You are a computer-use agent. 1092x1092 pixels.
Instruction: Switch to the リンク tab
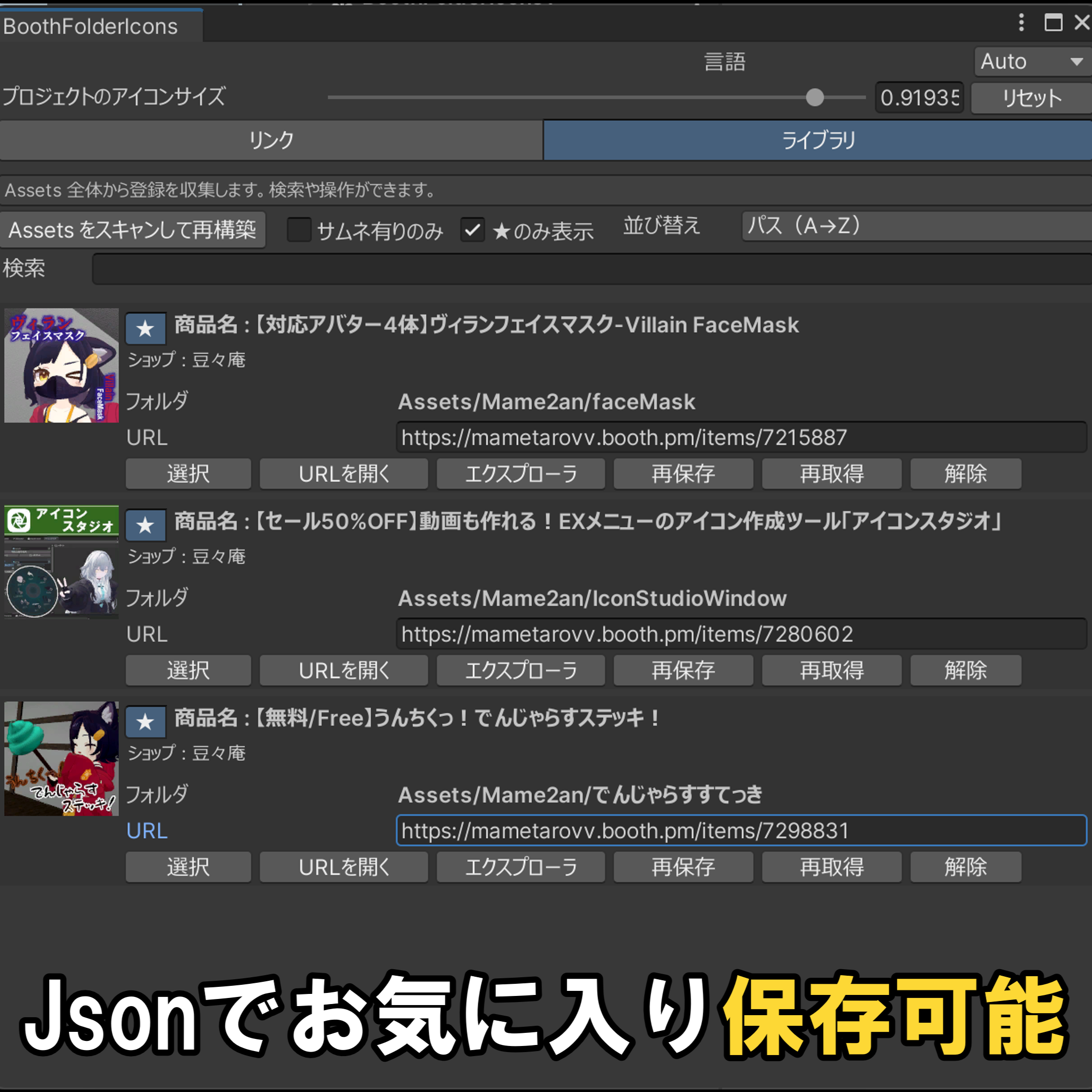pyautogui.click(x=271, y=140)
